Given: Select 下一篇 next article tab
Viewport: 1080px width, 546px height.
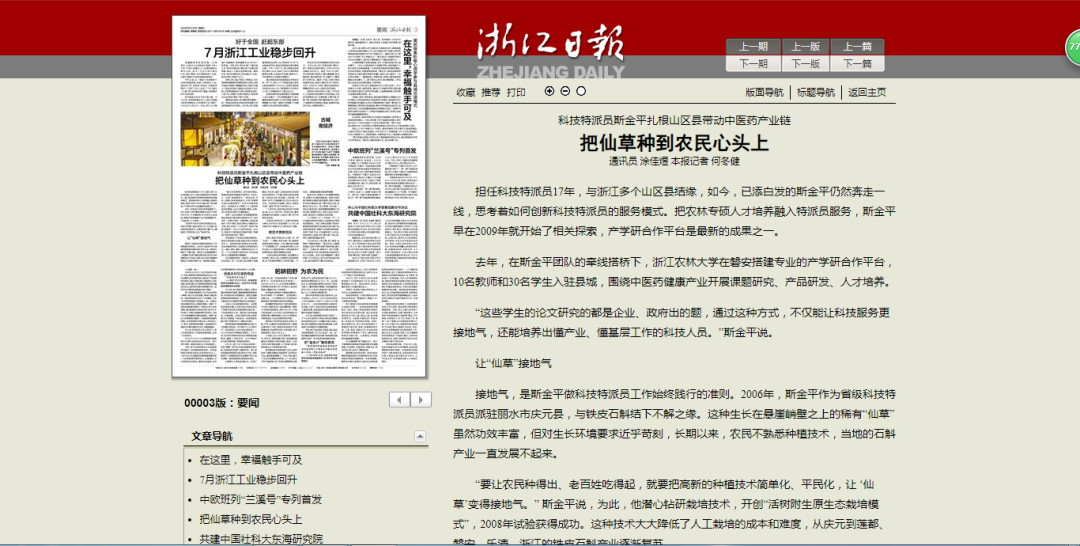Looking at the screenshot, I should [857, 63].
